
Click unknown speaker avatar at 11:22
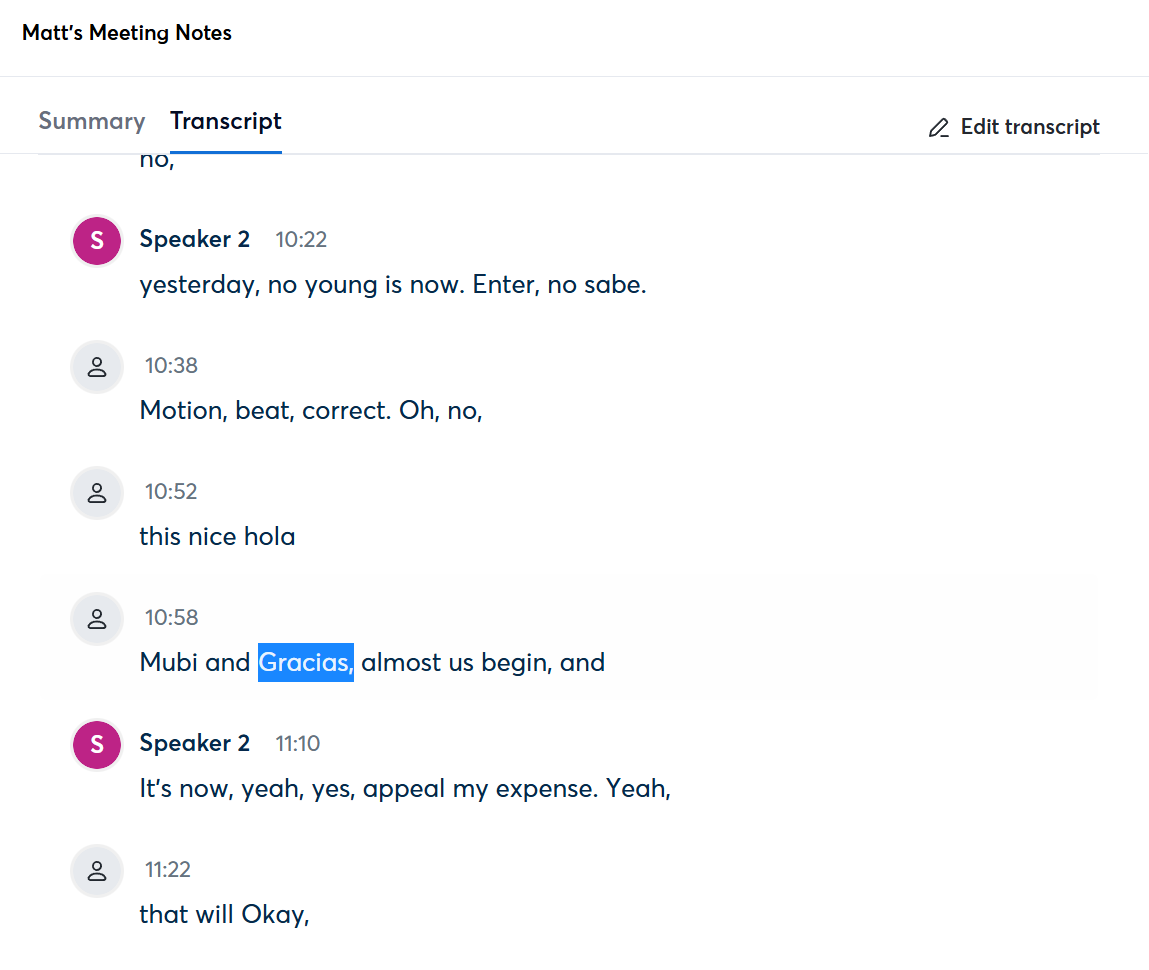tap(97, 870)
